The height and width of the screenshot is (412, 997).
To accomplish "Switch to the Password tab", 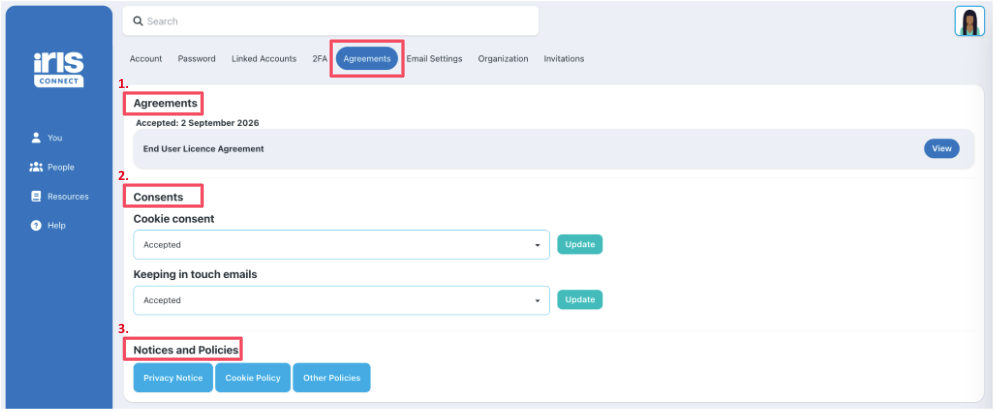I will [196, 58].
